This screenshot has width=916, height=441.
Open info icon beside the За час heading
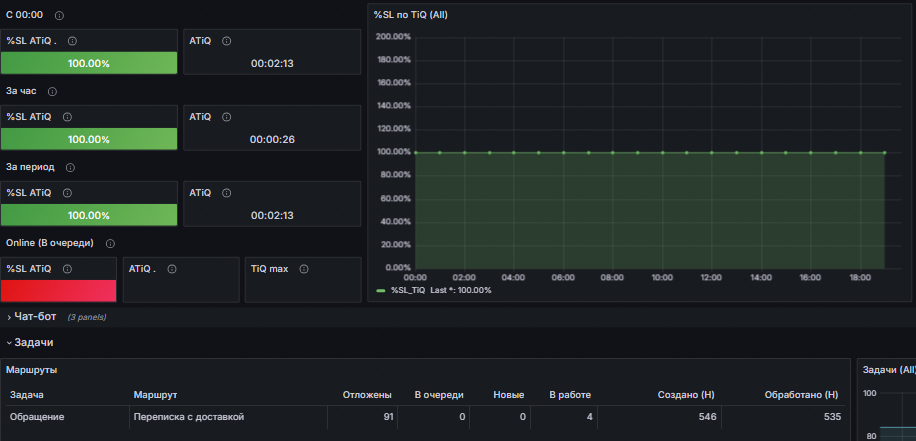pos(52,92)
